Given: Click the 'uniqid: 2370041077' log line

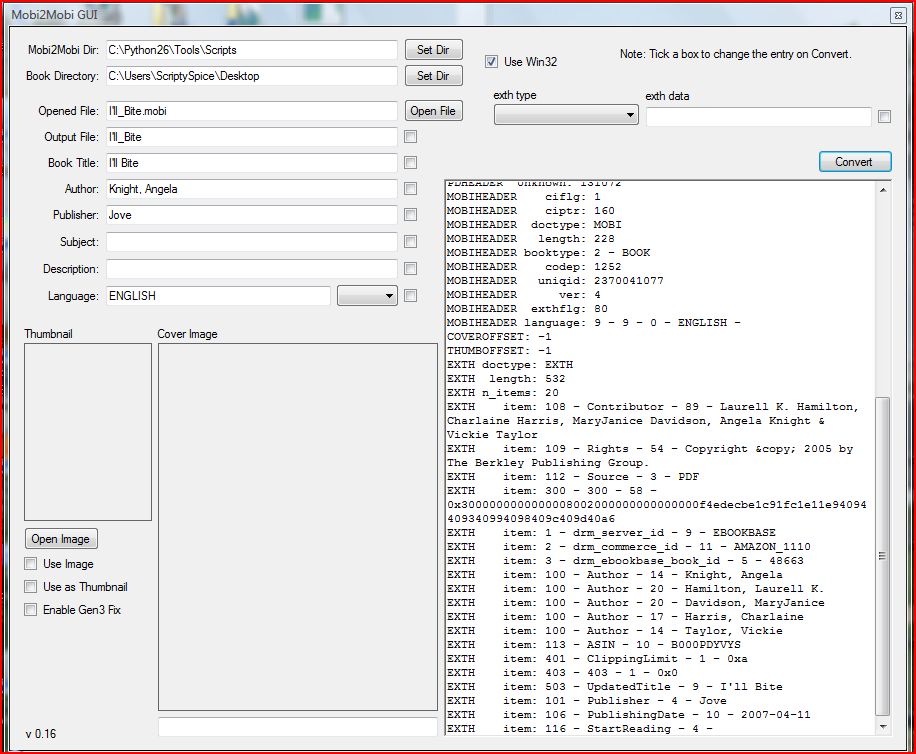Looking at the screenshot, I should click(555, 281).
